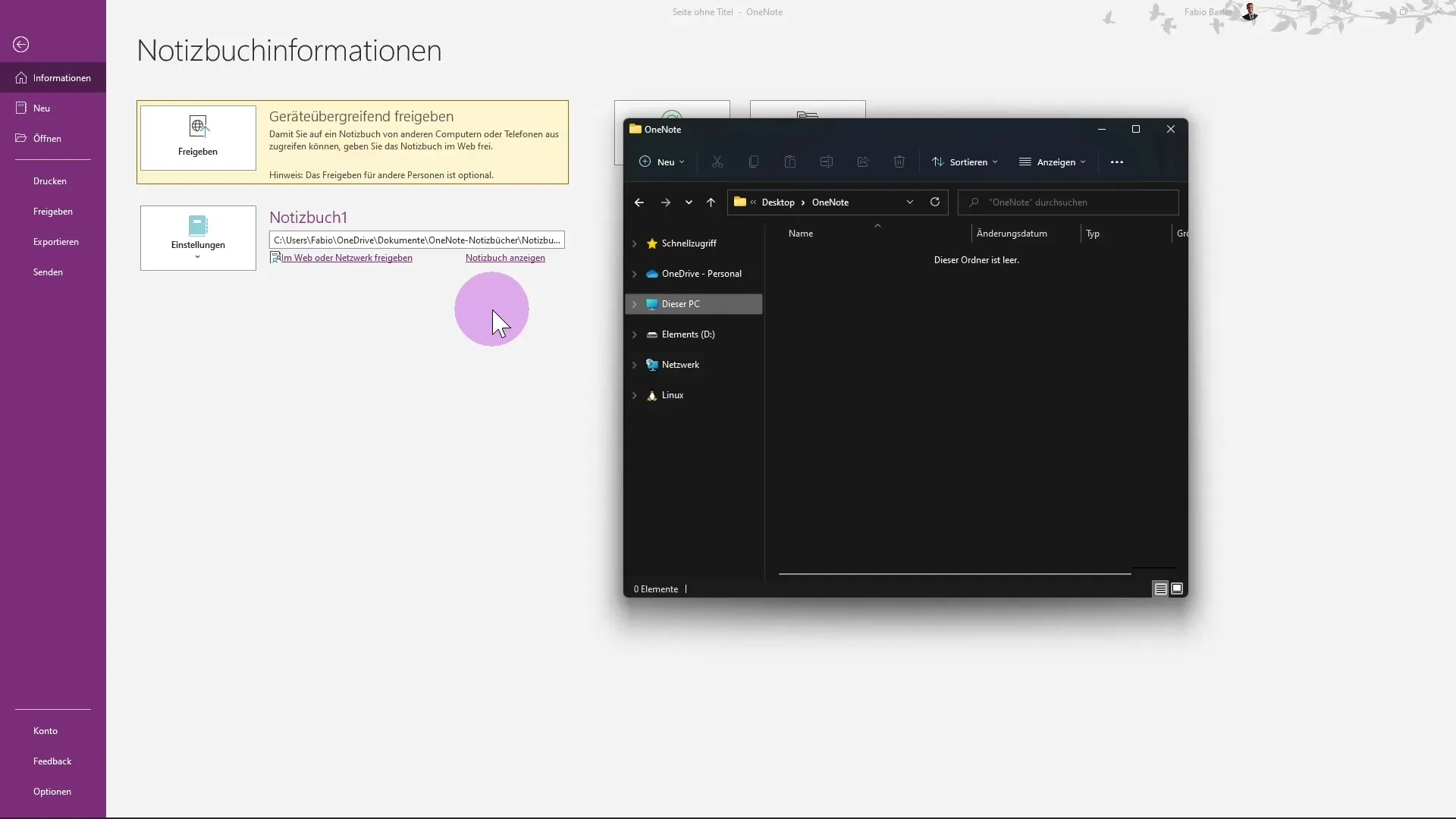Open the Sortieren dropdown in Explorer
The height and width of the screenshot is (819, 1456).
[965, 162]
